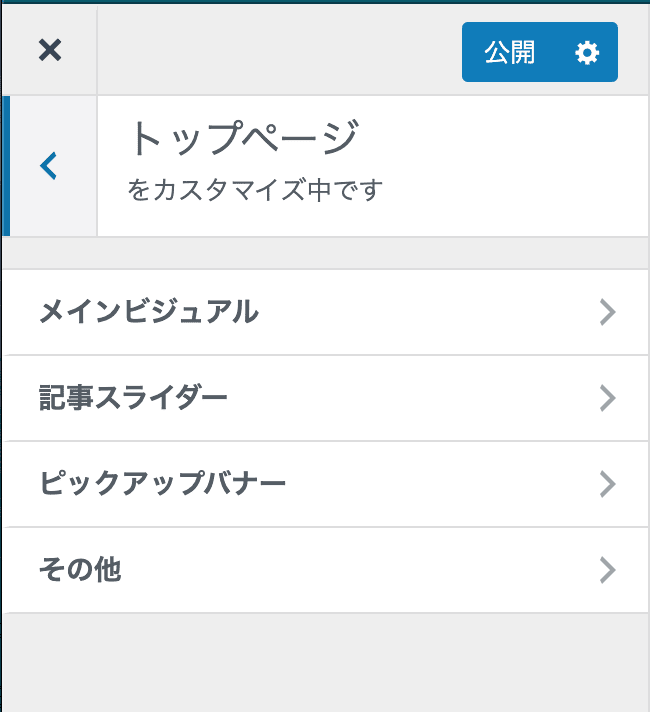The width and height of the screenshot is (650, 712).
Task: Open publish settings gear icon
Action: pos(587,53)
